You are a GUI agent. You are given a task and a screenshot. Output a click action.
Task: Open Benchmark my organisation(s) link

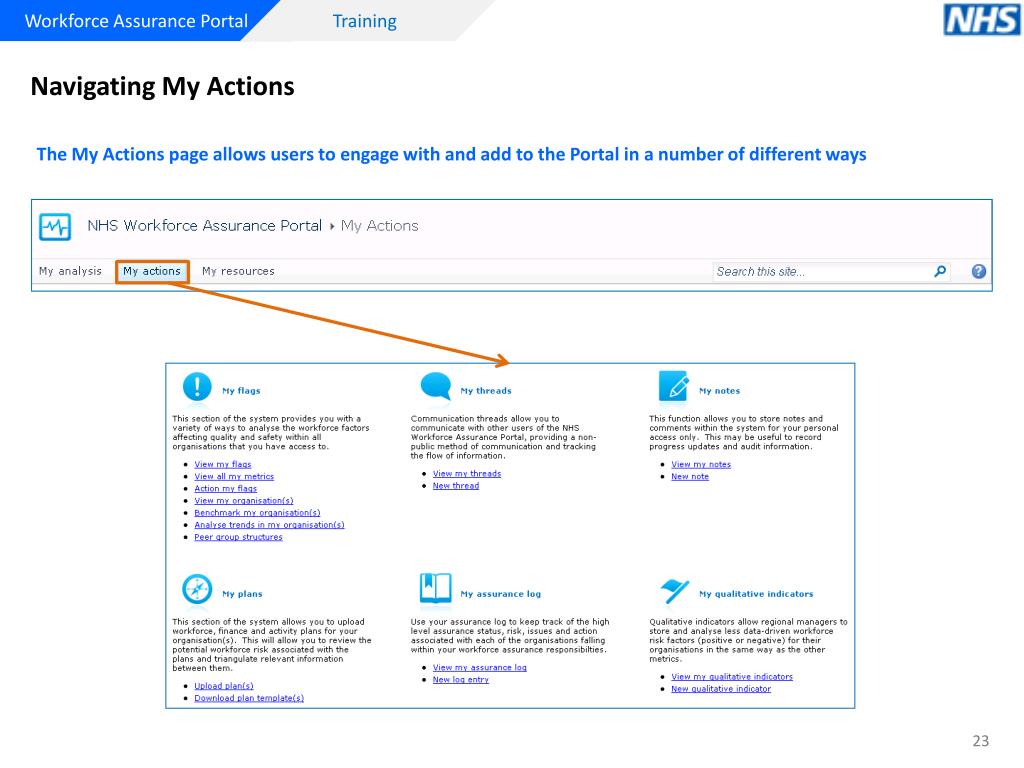pyautogui.click(x=257, y=513)
